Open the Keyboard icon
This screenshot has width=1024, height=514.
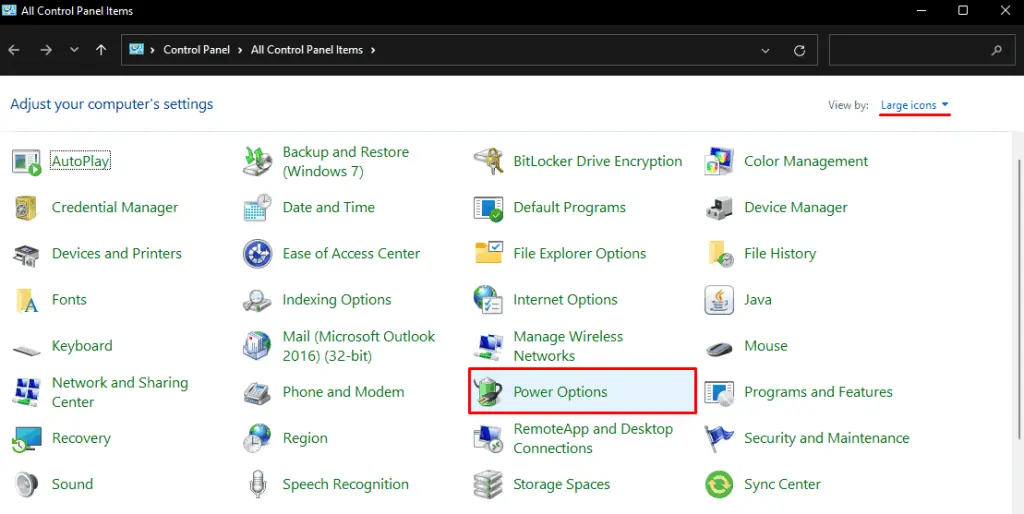tap(27, 350)
